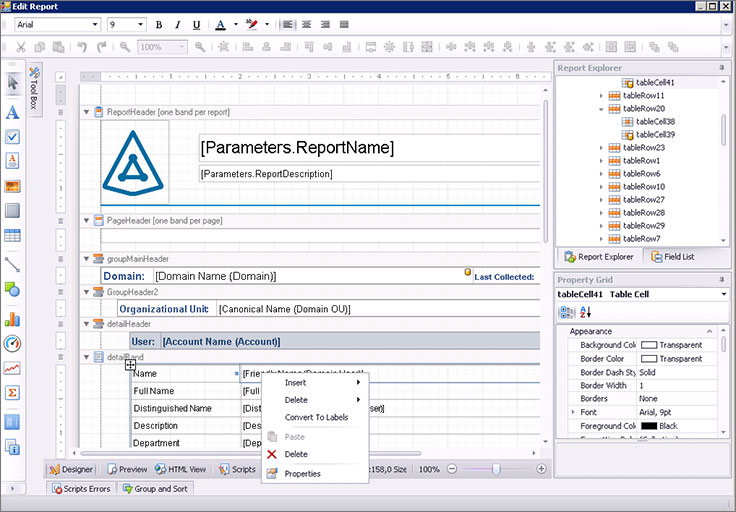Click the Copy icon in toolbar
The image size is (736, 512).
pos(40,47)
